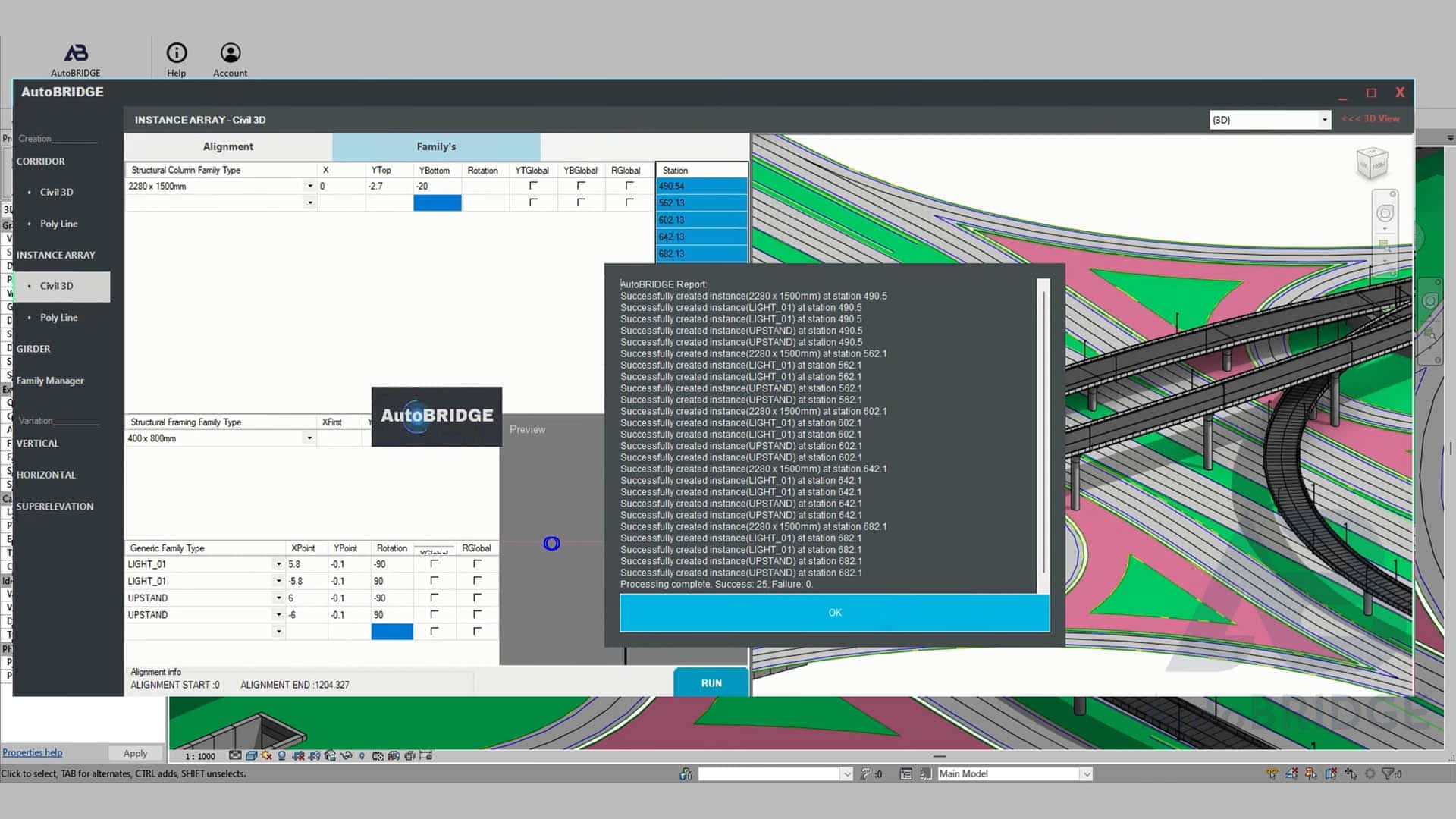The width and height of the screenshot is (1456, 819).
Task: Open the 2280 x 1500mm column family dropdown
Action: pyautogui.click(x=309, y=186)
